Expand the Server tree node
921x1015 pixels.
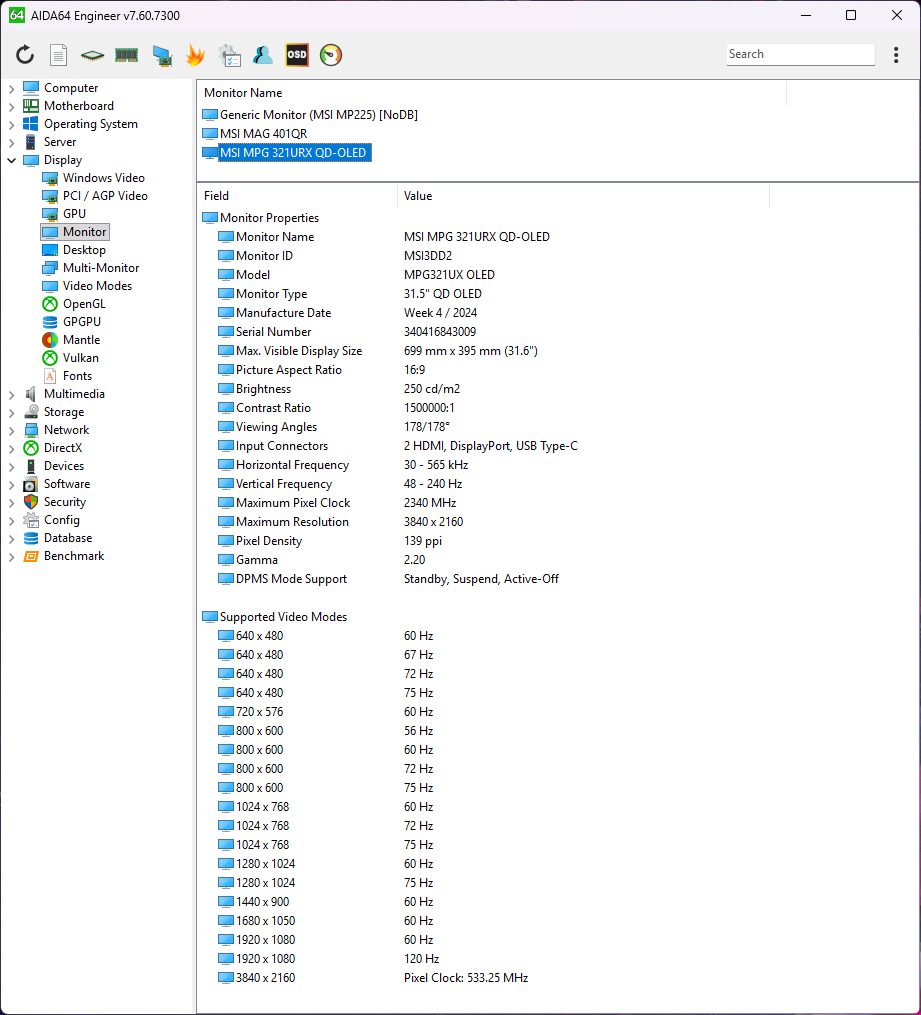point(11,142)
